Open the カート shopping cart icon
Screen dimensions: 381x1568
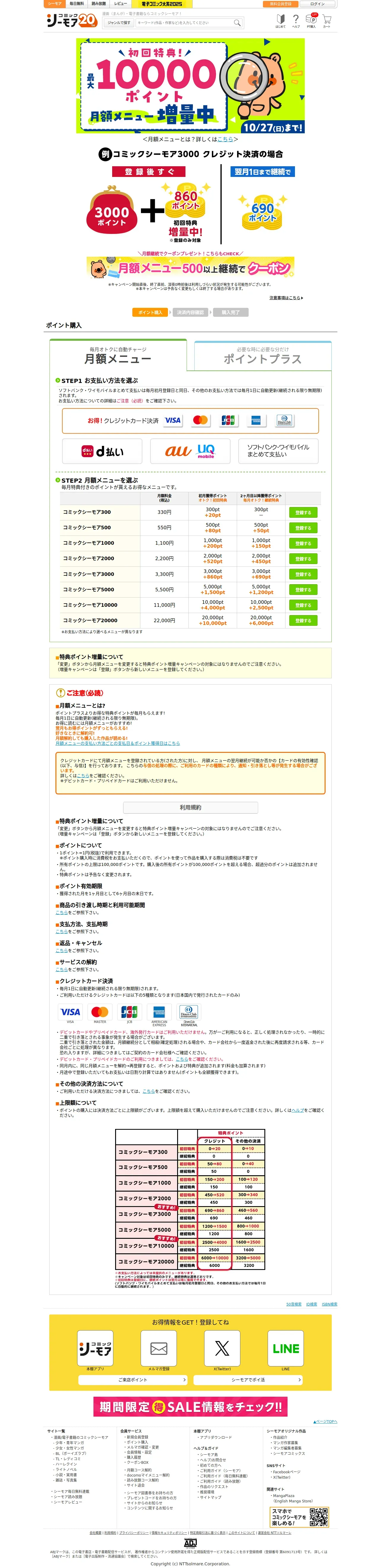pos(327,21)
